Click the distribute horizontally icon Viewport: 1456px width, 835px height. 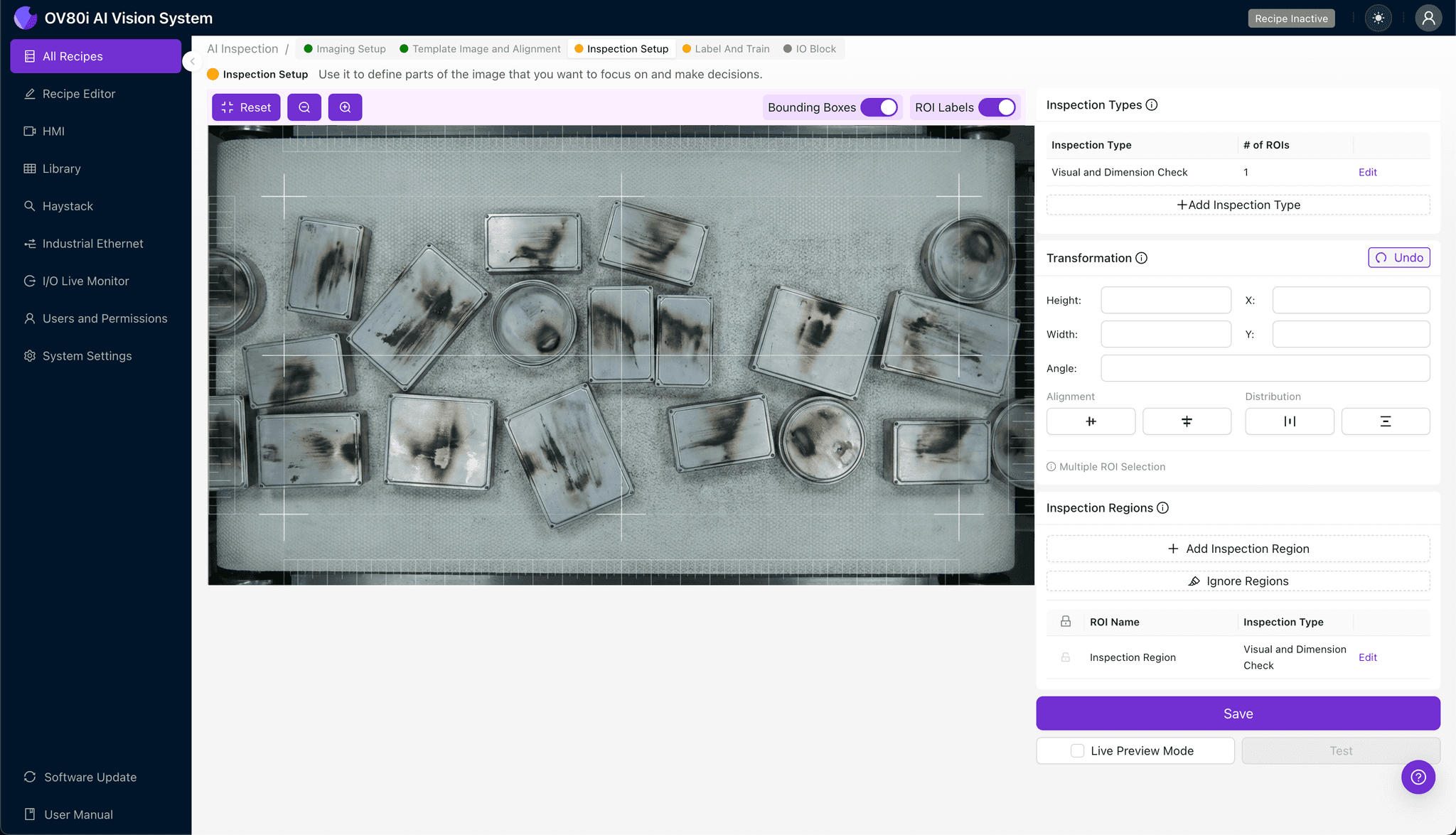(x=1289, y=421)
